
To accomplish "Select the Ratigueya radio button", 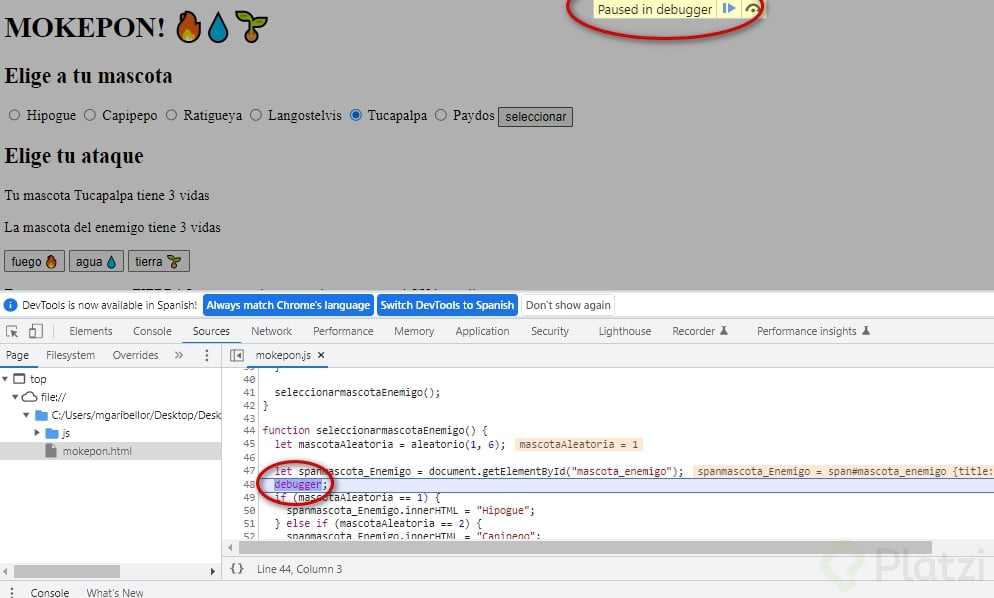I will (x=171, y=115).
